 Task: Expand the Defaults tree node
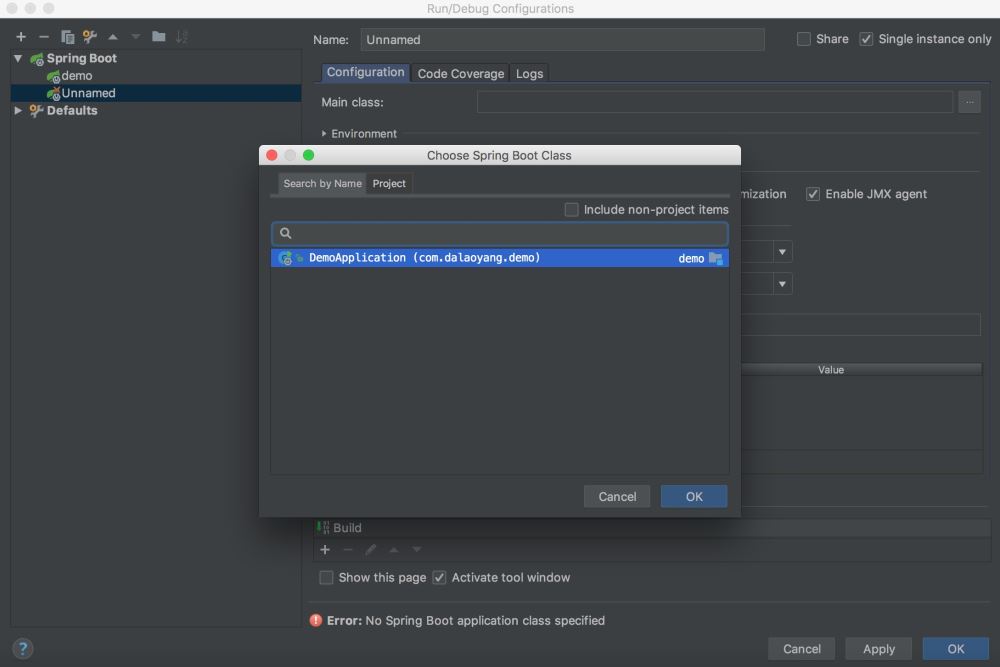coord(18,111)
